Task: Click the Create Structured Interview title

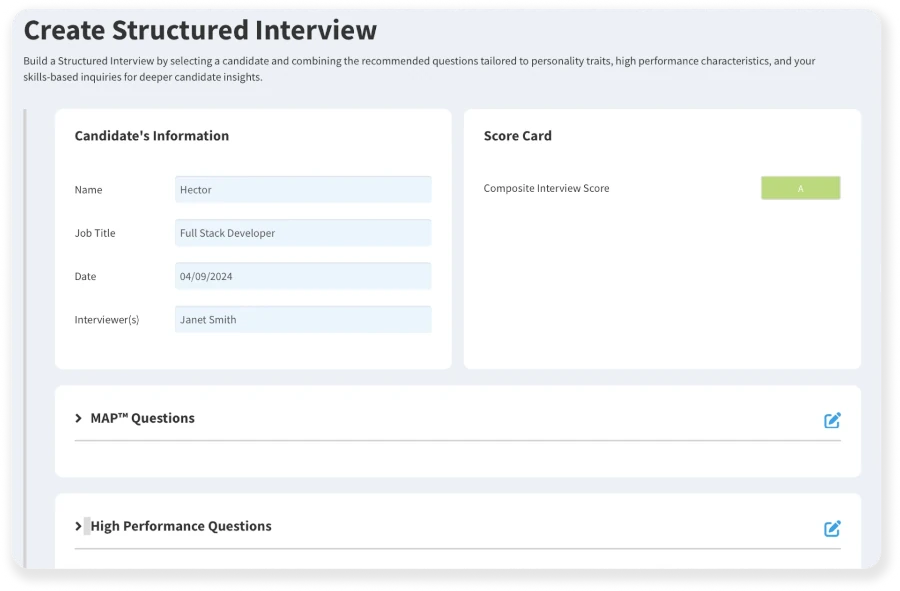Action: [200, 30]
